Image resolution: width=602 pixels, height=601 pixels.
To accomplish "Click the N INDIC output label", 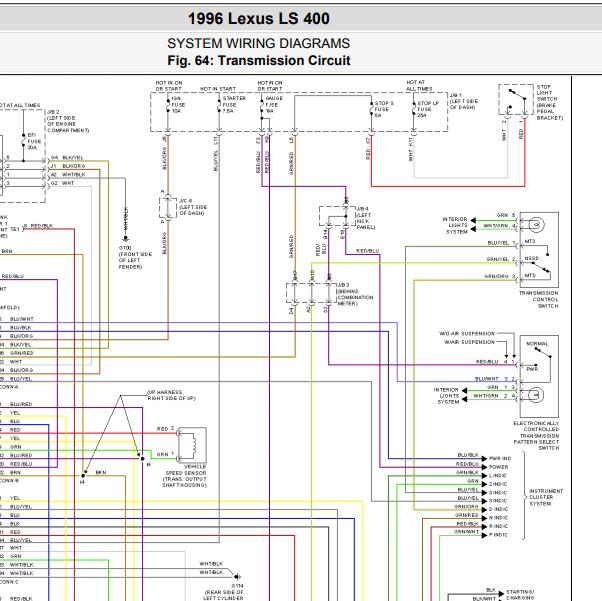I will (498, 518).
